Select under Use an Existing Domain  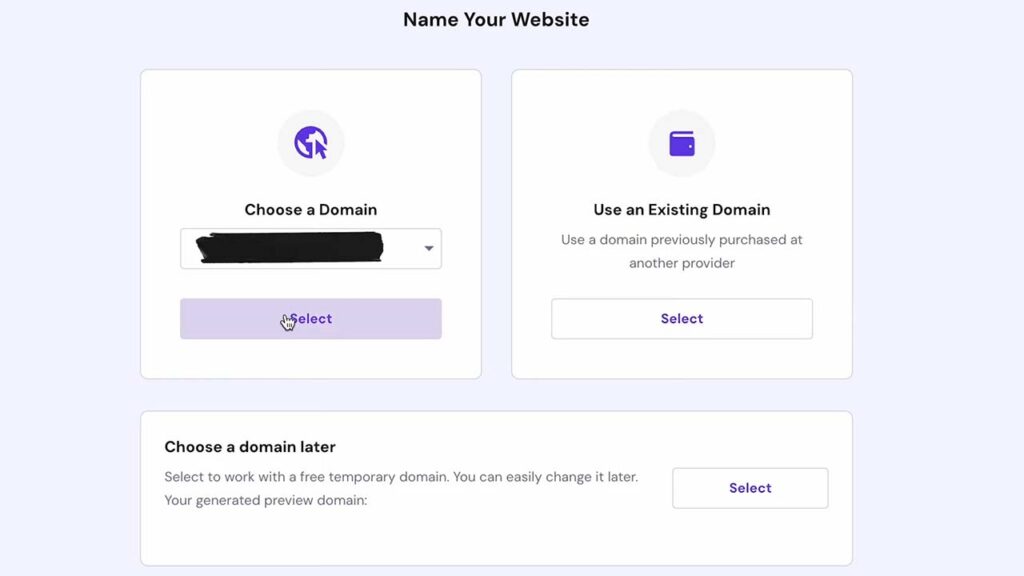[x=682, y=319]
